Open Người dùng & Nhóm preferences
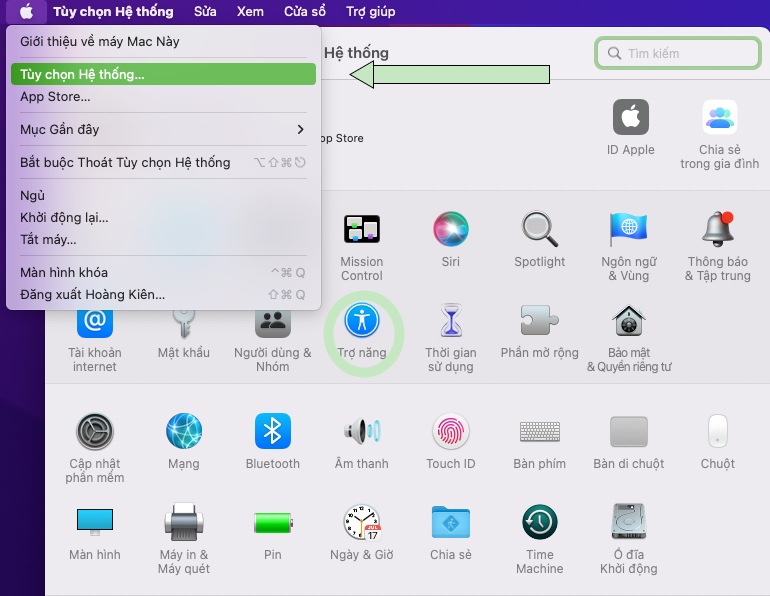This screenshot has width=770, height=596. [273, 339]
